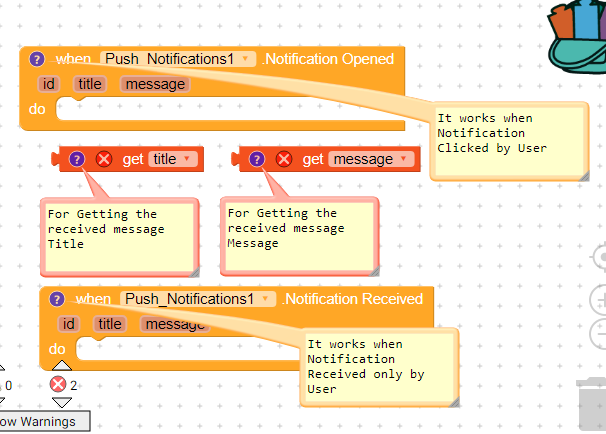Go to previous error with up arrow
Image resolution: width=606 pixels, height=434 pixels.
(62, 366)
